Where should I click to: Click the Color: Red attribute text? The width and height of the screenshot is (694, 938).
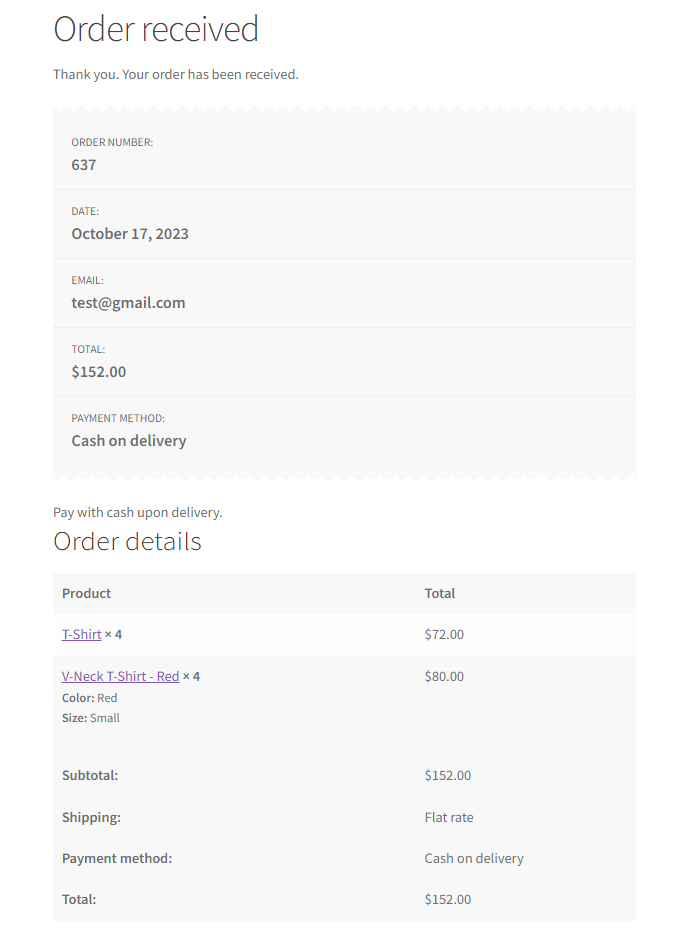89,698
